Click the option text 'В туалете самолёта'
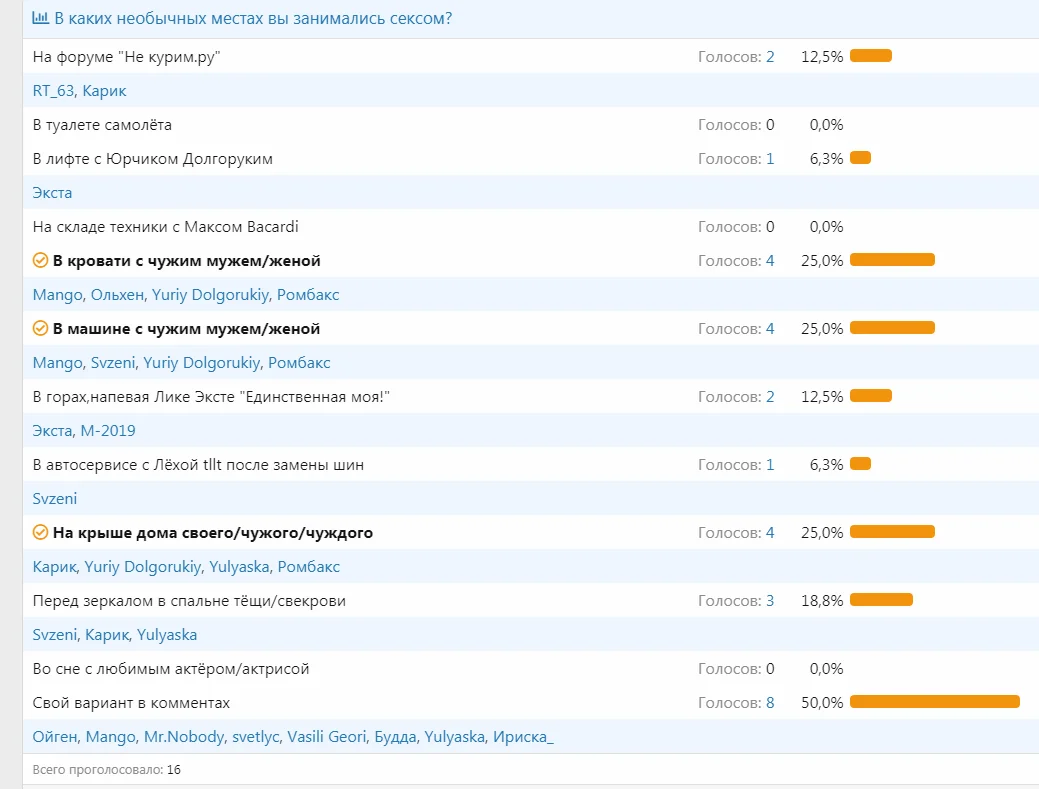1039x789 pixels. click(102, 125)
